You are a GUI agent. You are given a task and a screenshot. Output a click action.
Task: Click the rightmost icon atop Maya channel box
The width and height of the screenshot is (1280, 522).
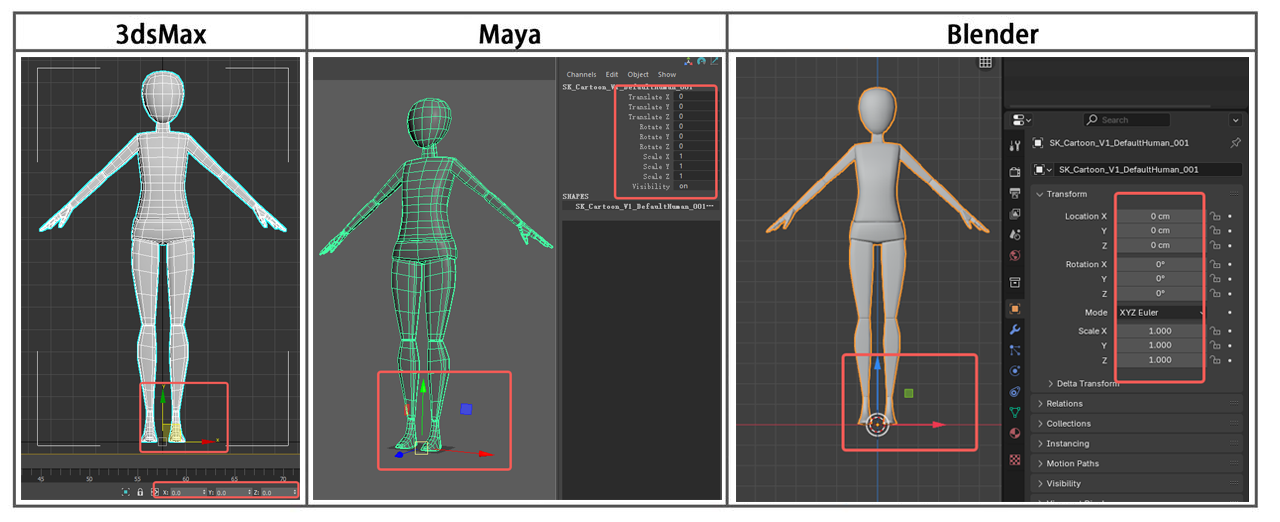pos(714,62)
